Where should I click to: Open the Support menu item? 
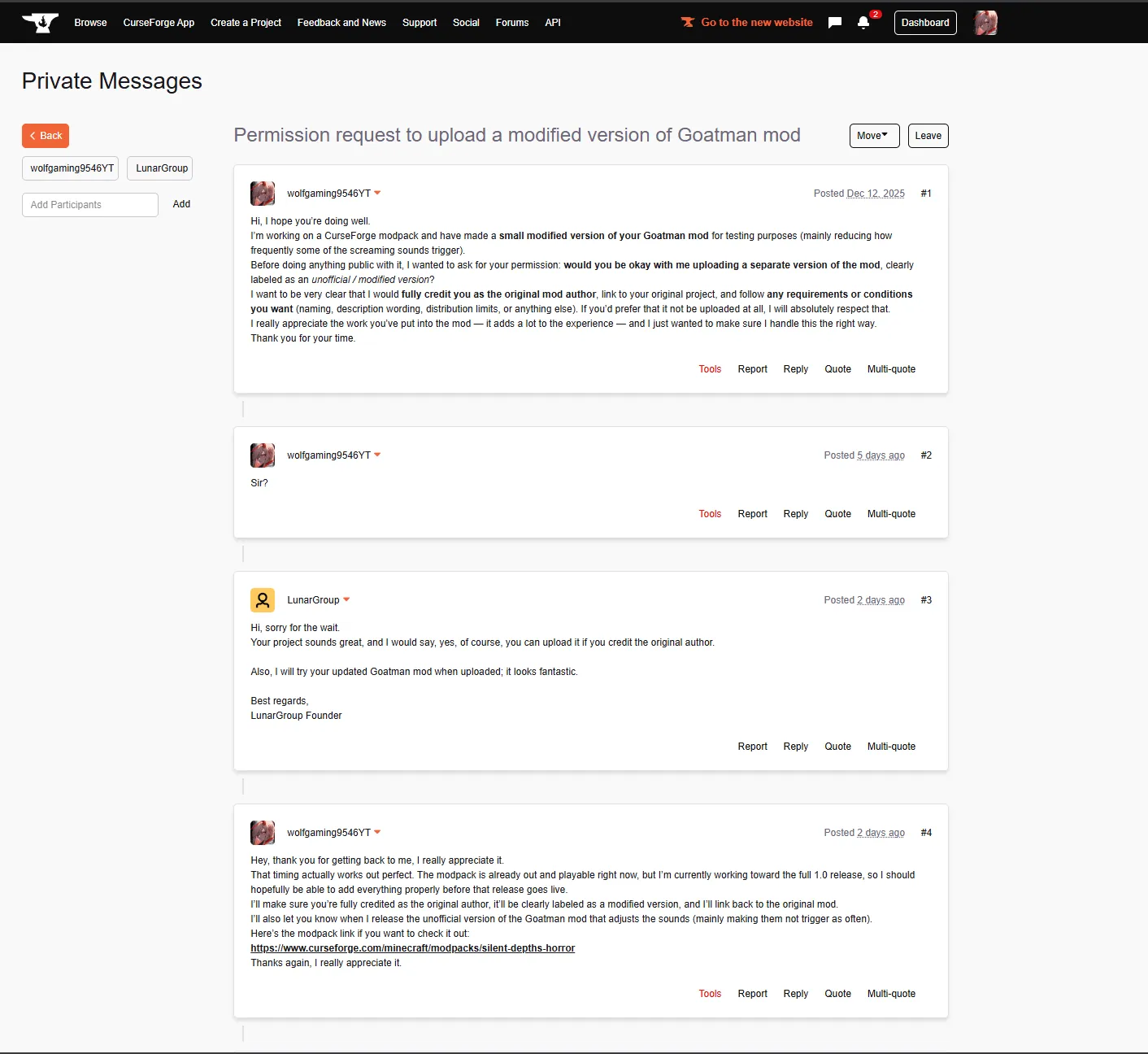pyautogui.click(x=420, y=23)
